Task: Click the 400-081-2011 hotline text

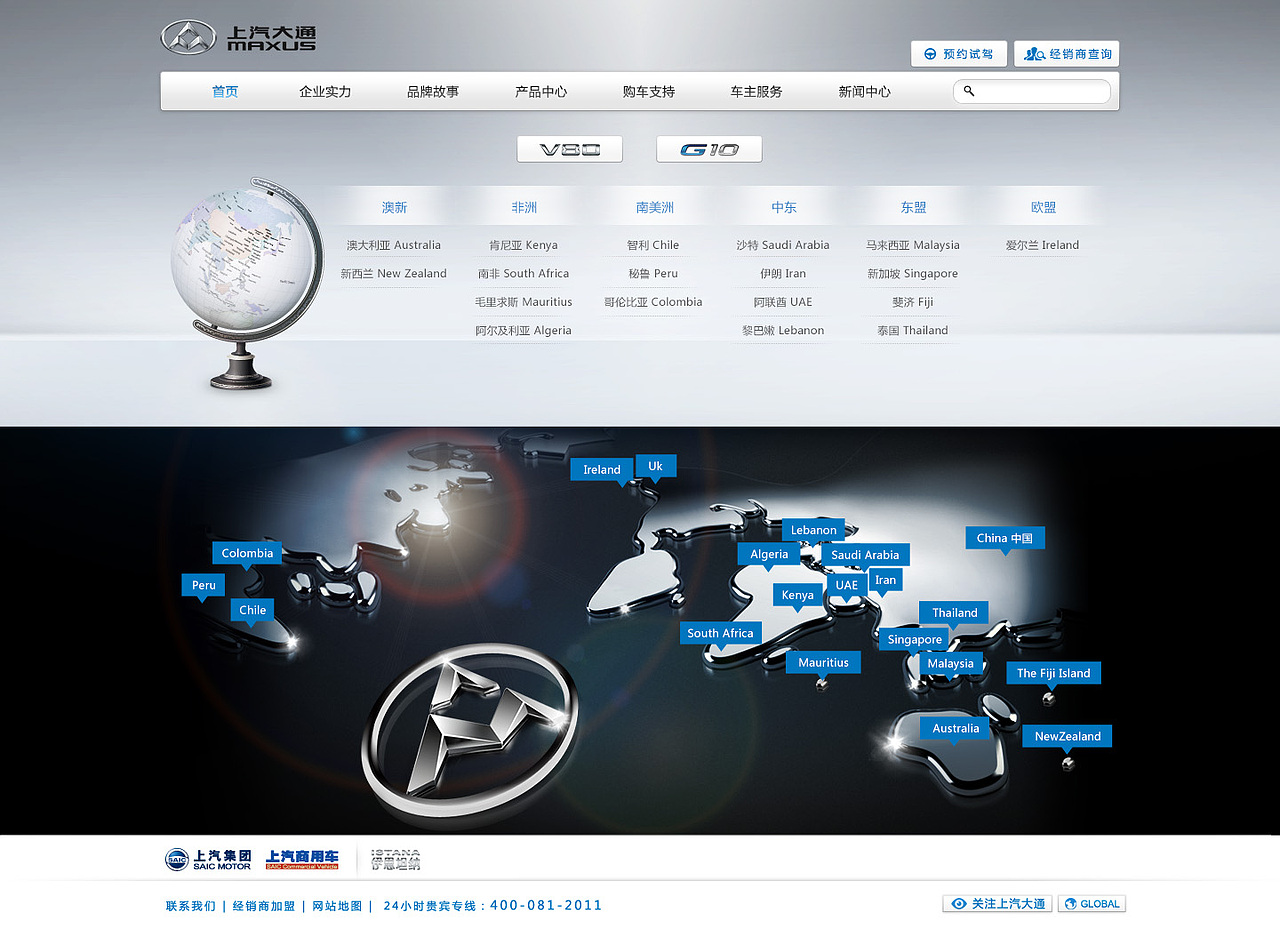Action: pos(547,905)
